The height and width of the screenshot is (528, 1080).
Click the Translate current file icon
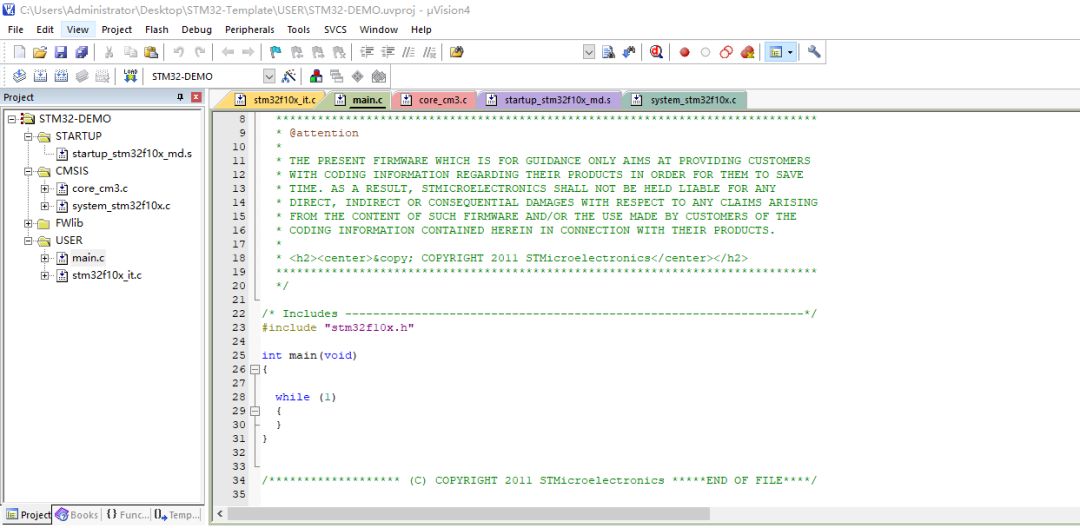pos(19,76)
